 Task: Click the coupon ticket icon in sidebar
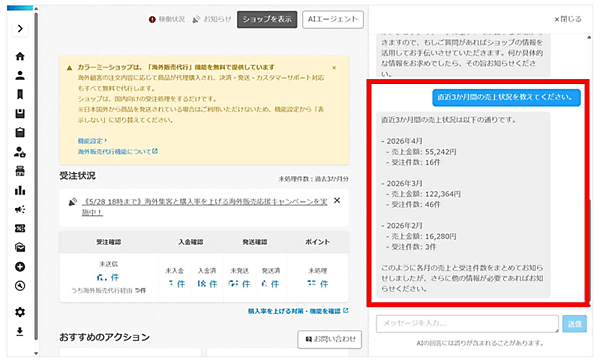pyautogui.click(x=20, y=228)
